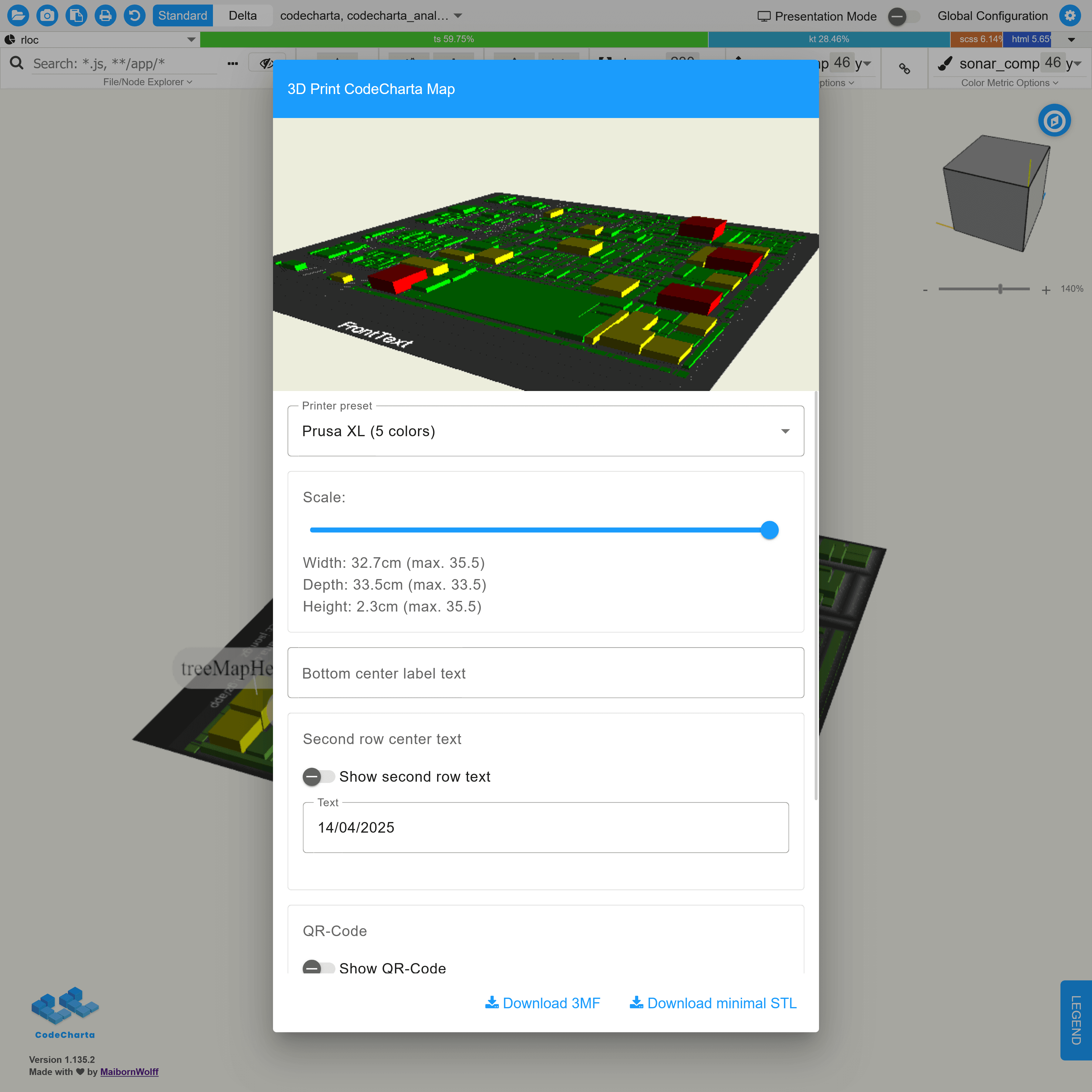The image size is (1092, 1092).
Task: Click the Download 3MF download icon
Action: [x=492, y=1003]
